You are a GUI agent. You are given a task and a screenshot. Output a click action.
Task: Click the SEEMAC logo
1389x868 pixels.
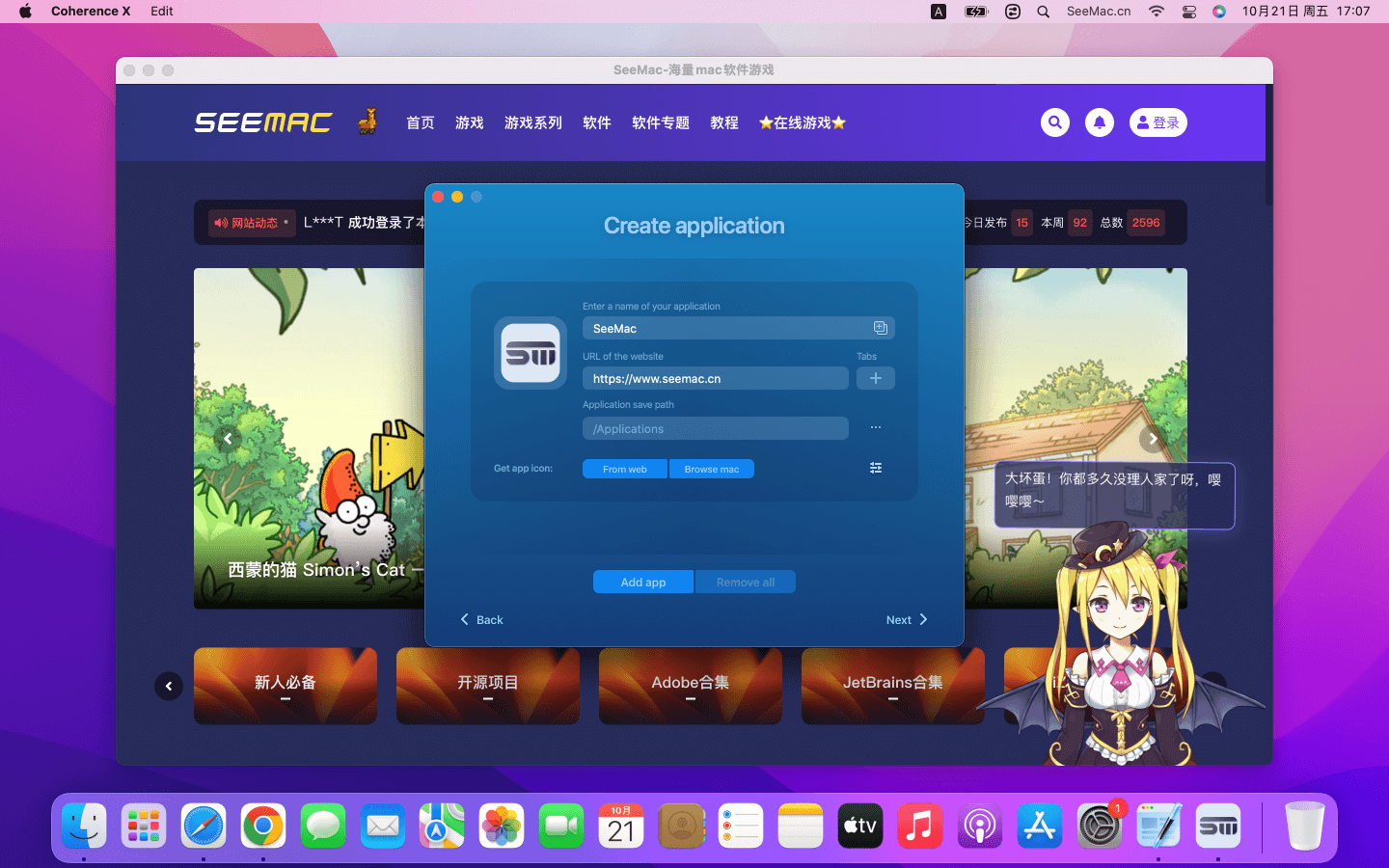263,122
